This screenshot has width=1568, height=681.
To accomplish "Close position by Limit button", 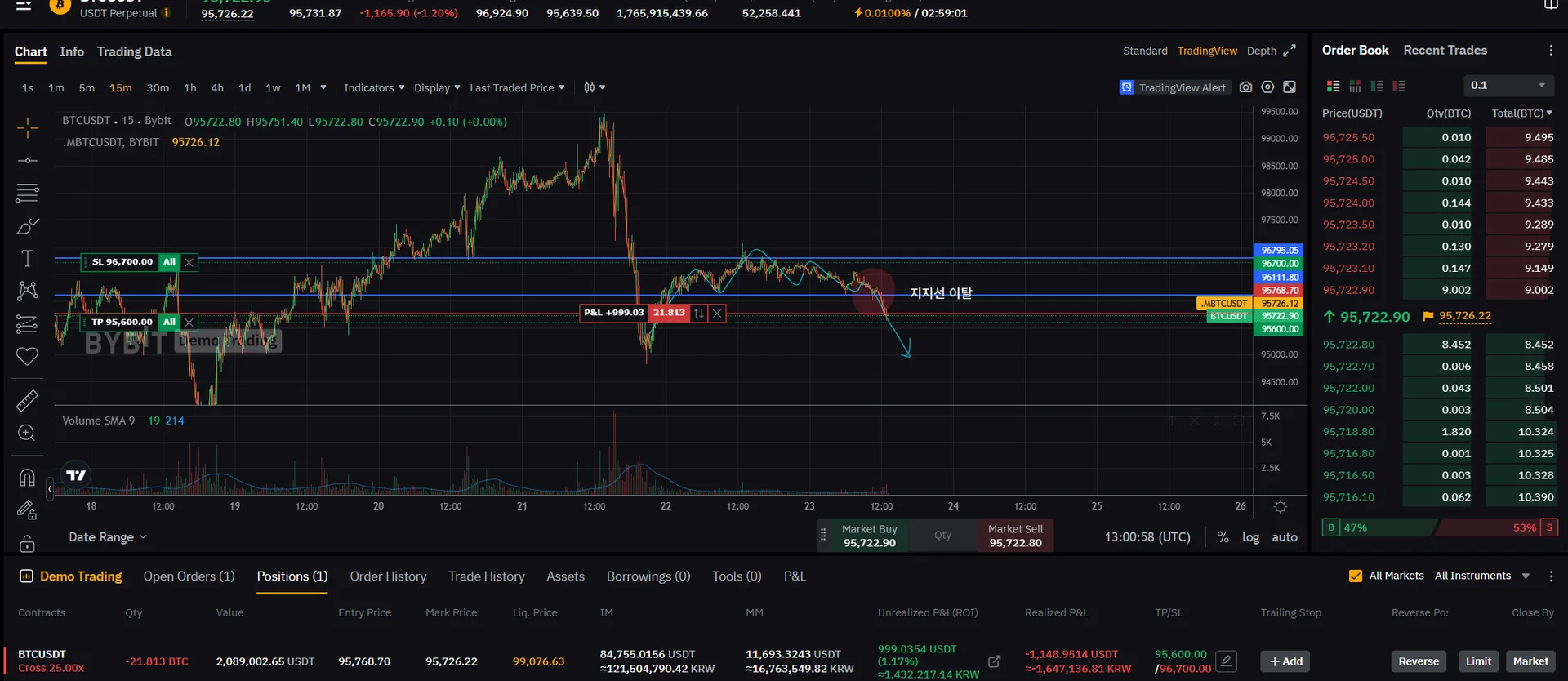I will (1478, 661).
